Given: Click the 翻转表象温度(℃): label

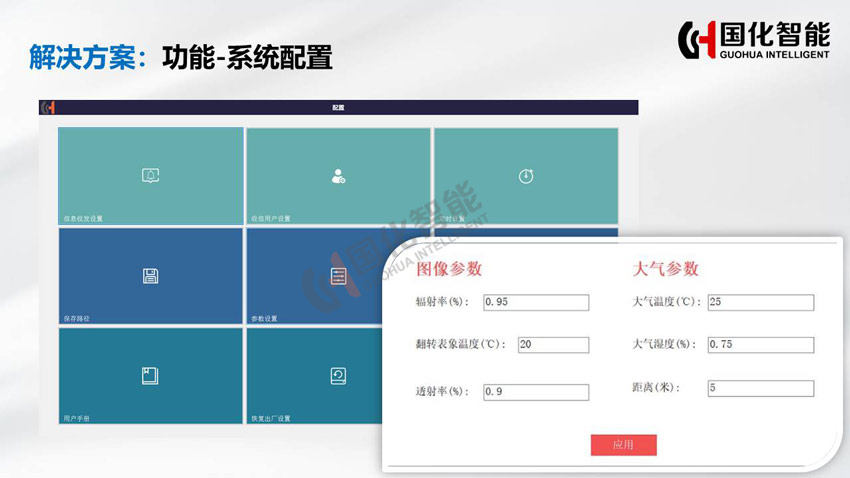Looking at the screenshot, I should pyautogui.click(x=460, y=344).
